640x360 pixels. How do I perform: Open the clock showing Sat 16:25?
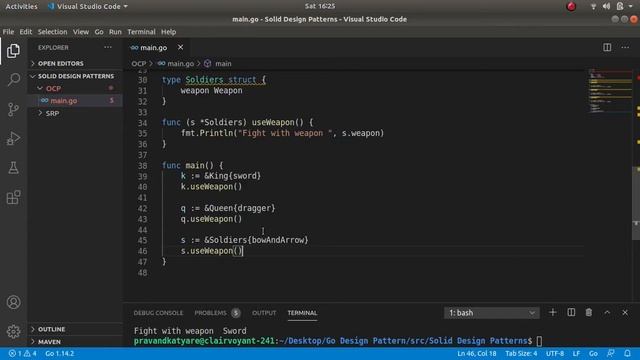[x=320, y=6]
